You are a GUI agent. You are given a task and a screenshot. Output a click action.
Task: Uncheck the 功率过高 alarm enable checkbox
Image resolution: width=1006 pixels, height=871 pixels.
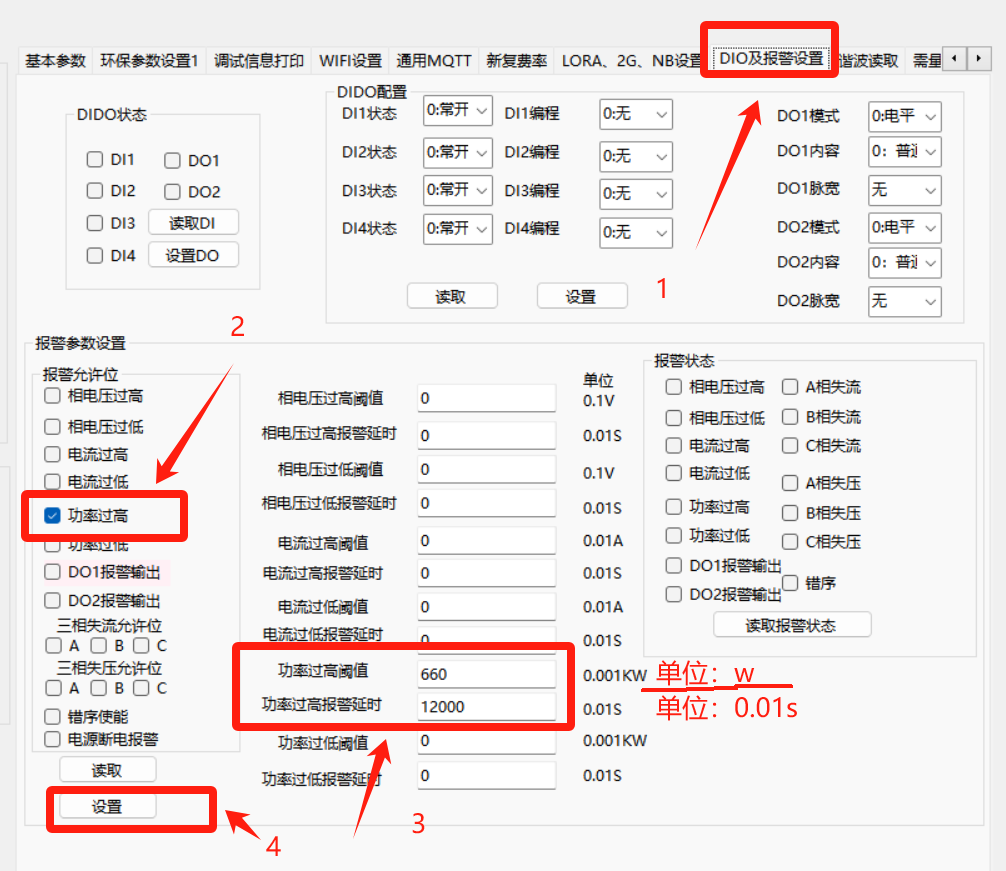(53, 516)
